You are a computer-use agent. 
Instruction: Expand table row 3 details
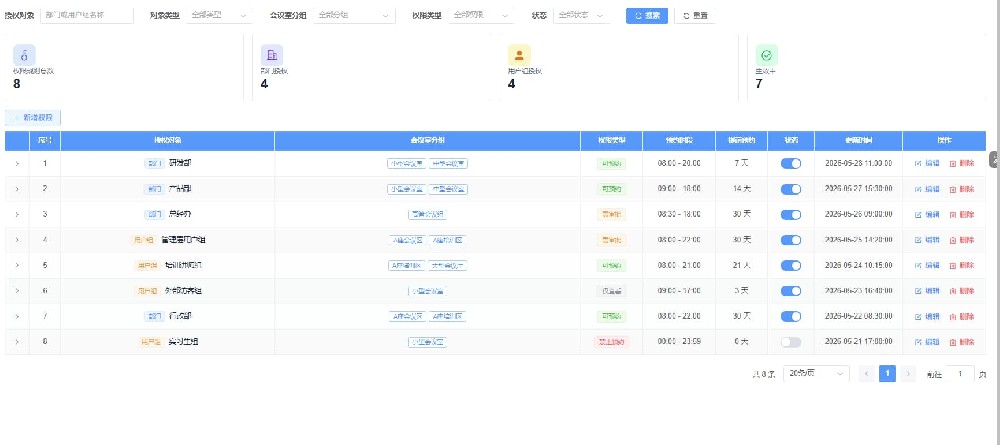click(x=17, y=214)
